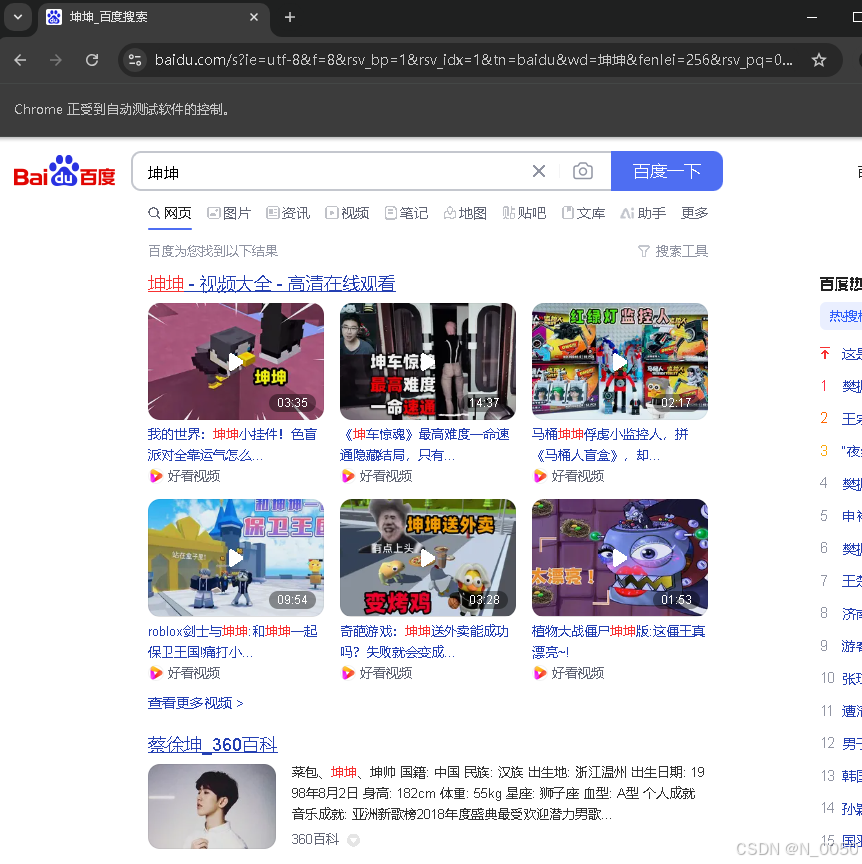Screen dimensions: 862x864
Task: Open image search camera icon
Action: (583, 171)
